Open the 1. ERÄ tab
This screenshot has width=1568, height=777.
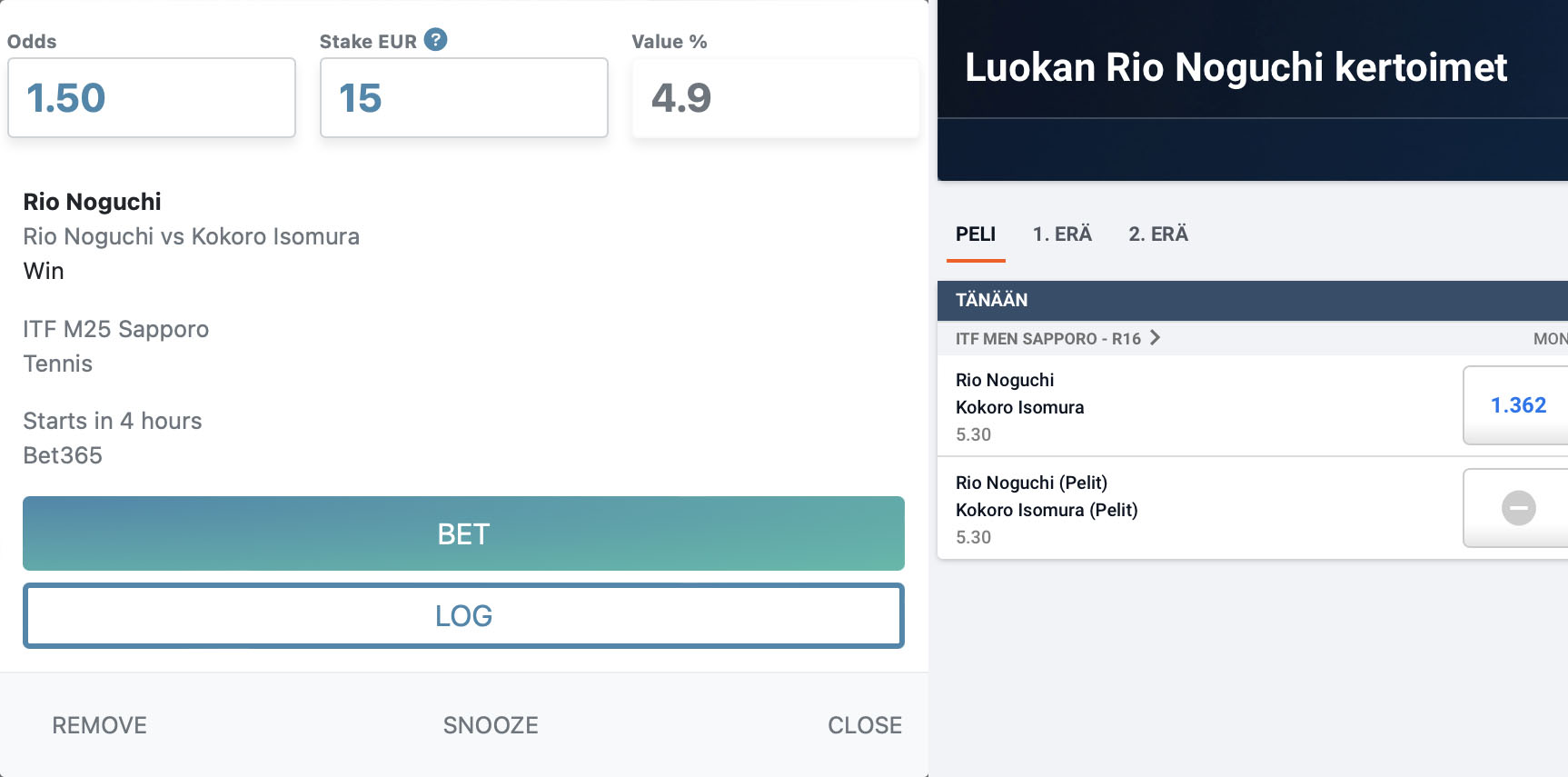click(1062, 234)
